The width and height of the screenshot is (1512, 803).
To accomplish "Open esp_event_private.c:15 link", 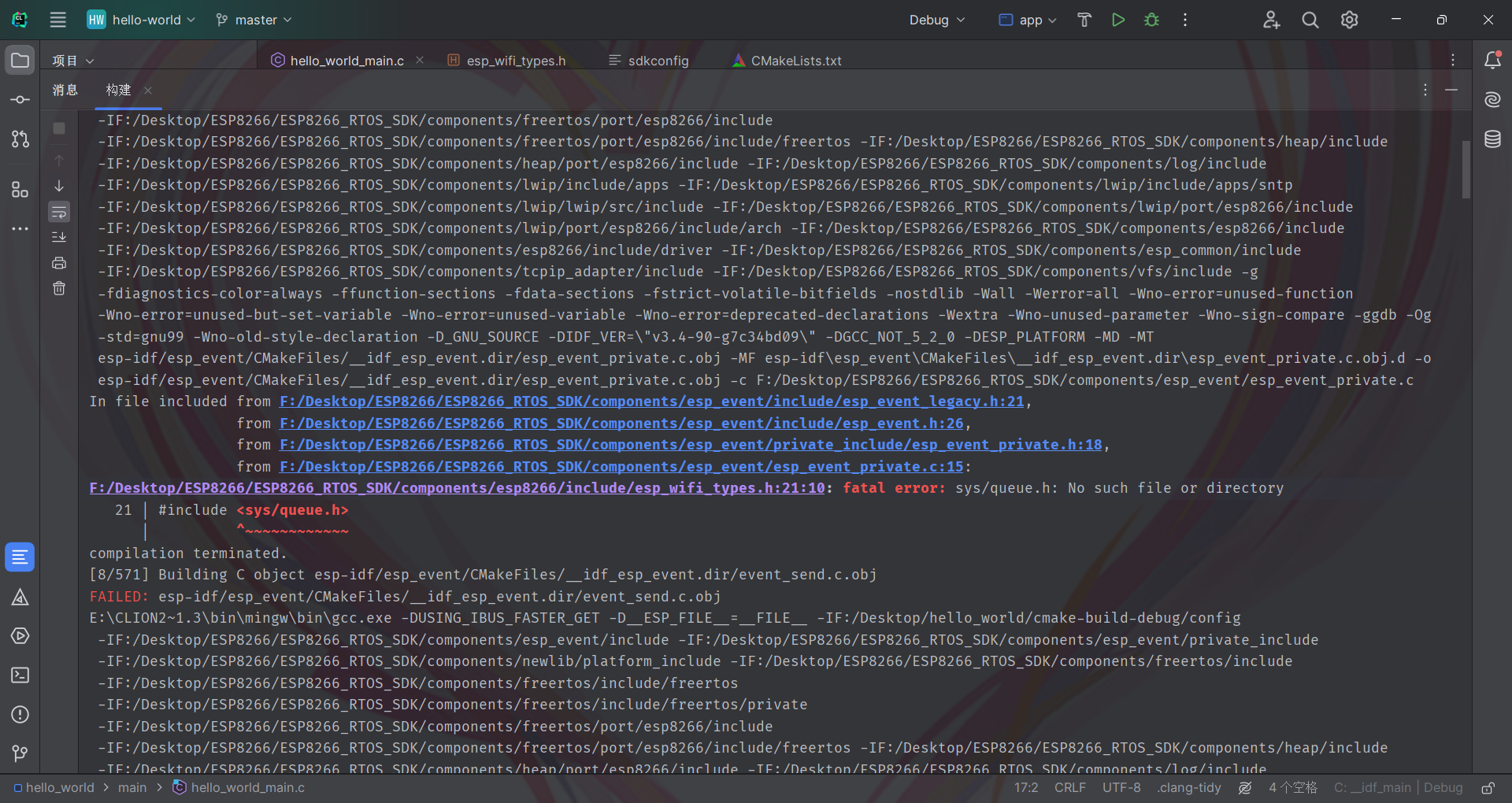I will [621, 467].
